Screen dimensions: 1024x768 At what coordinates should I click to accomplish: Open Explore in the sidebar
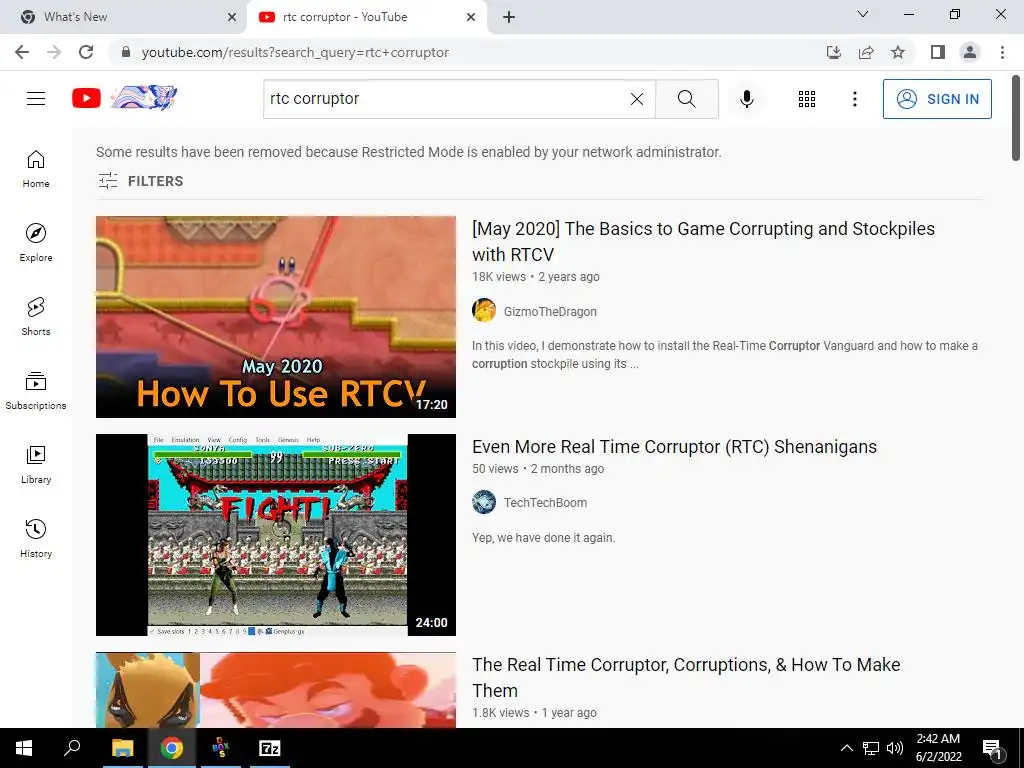click(36, 243)
